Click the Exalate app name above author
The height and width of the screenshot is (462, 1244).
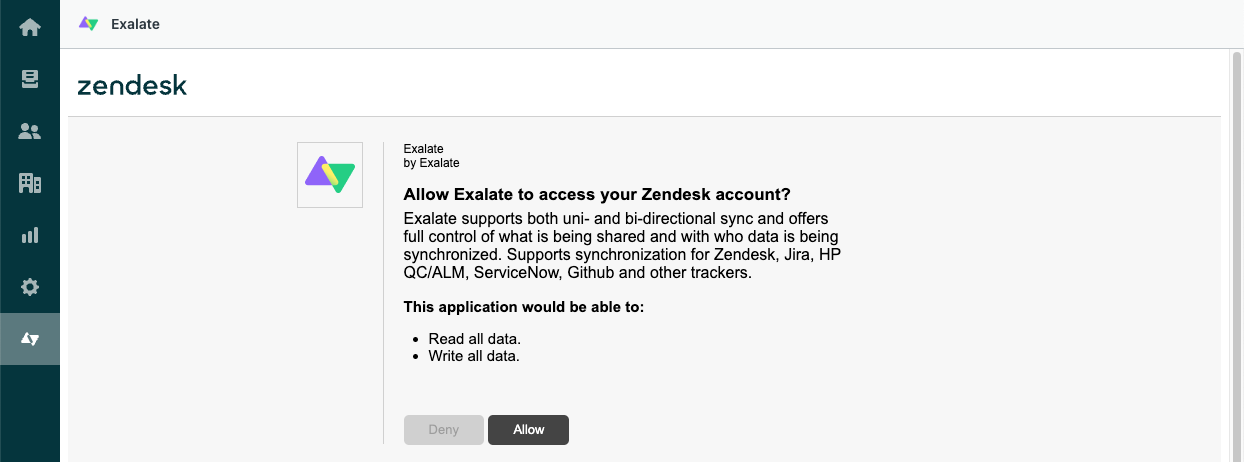coord(423,149)
